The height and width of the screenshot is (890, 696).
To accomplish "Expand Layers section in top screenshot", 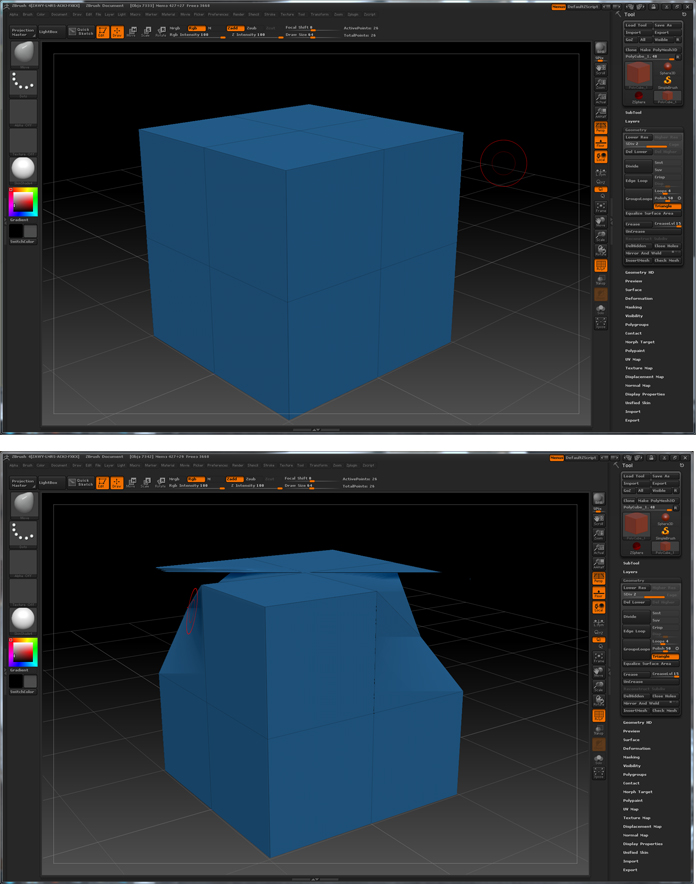I will [x=632, y=121].
